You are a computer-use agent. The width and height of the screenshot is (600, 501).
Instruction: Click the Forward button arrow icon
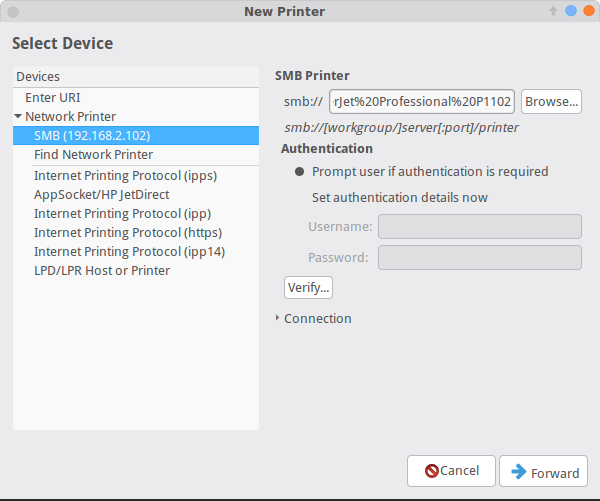(x=520, y=472)
